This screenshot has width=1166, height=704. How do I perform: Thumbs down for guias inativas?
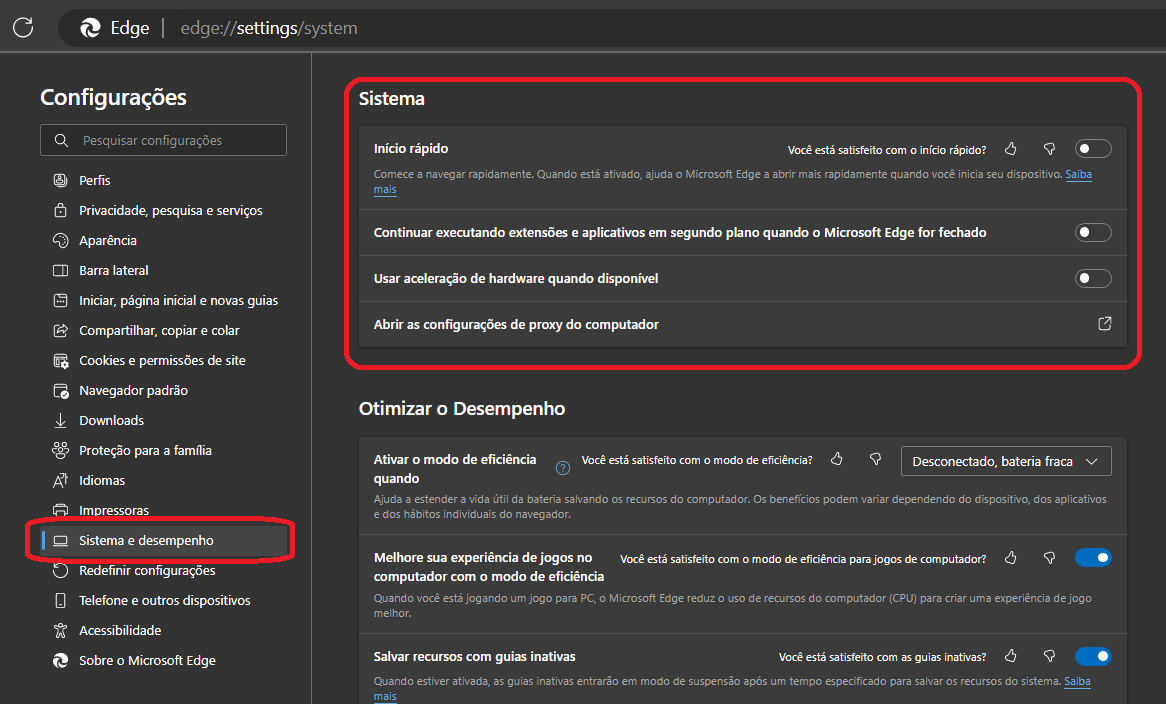[1049, 656]
